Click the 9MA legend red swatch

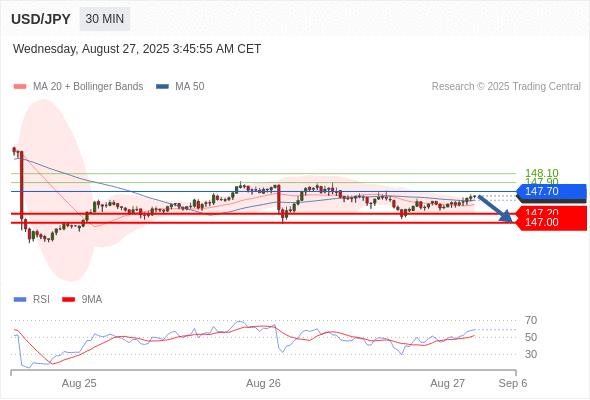[68, 300]
